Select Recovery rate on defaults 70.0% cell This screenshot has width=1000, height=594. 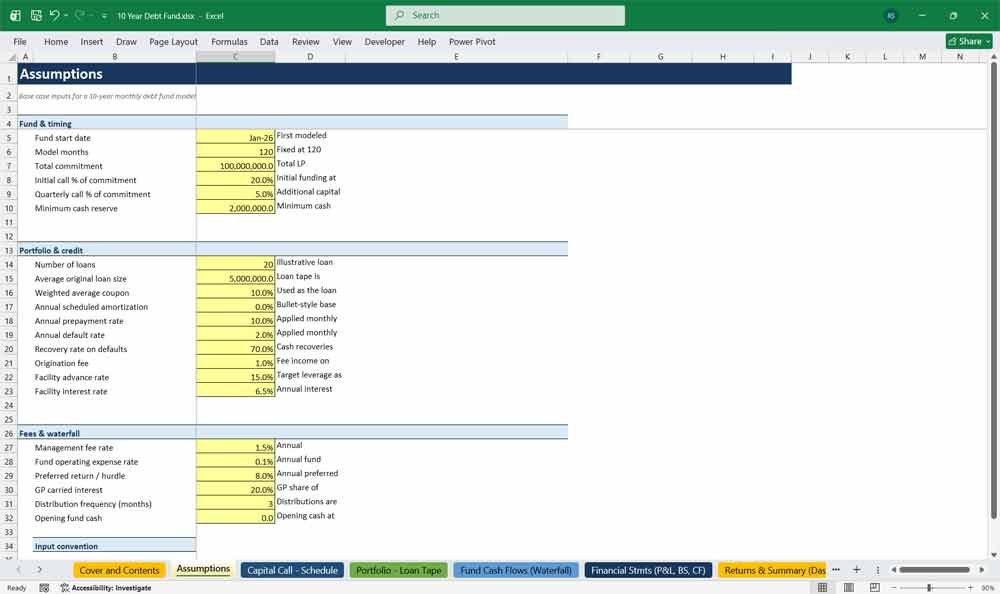(x=235, y=348)
